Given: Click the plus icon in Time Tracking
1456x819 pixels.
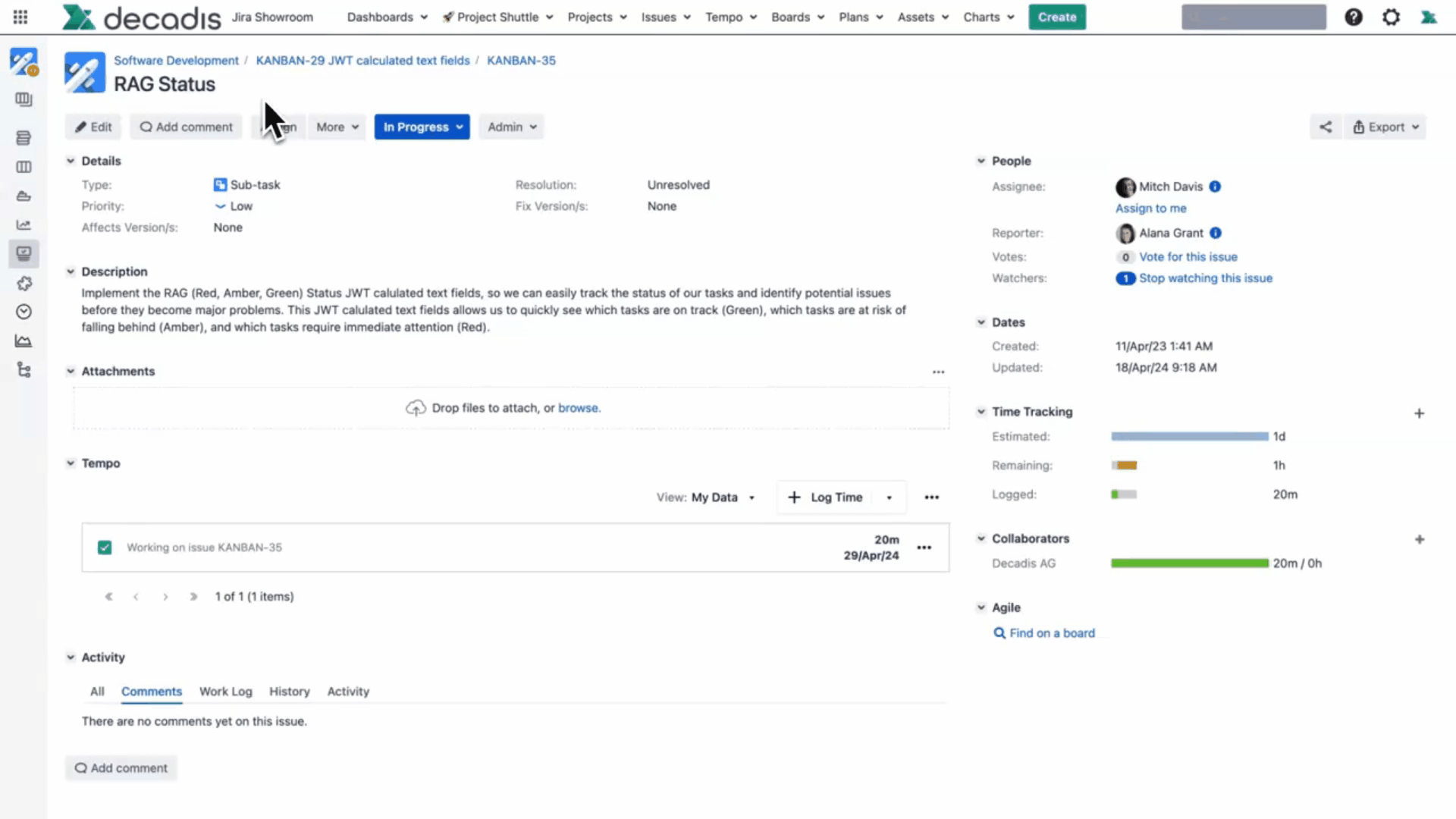Looking at the screenshot, I should point(1419,413).
